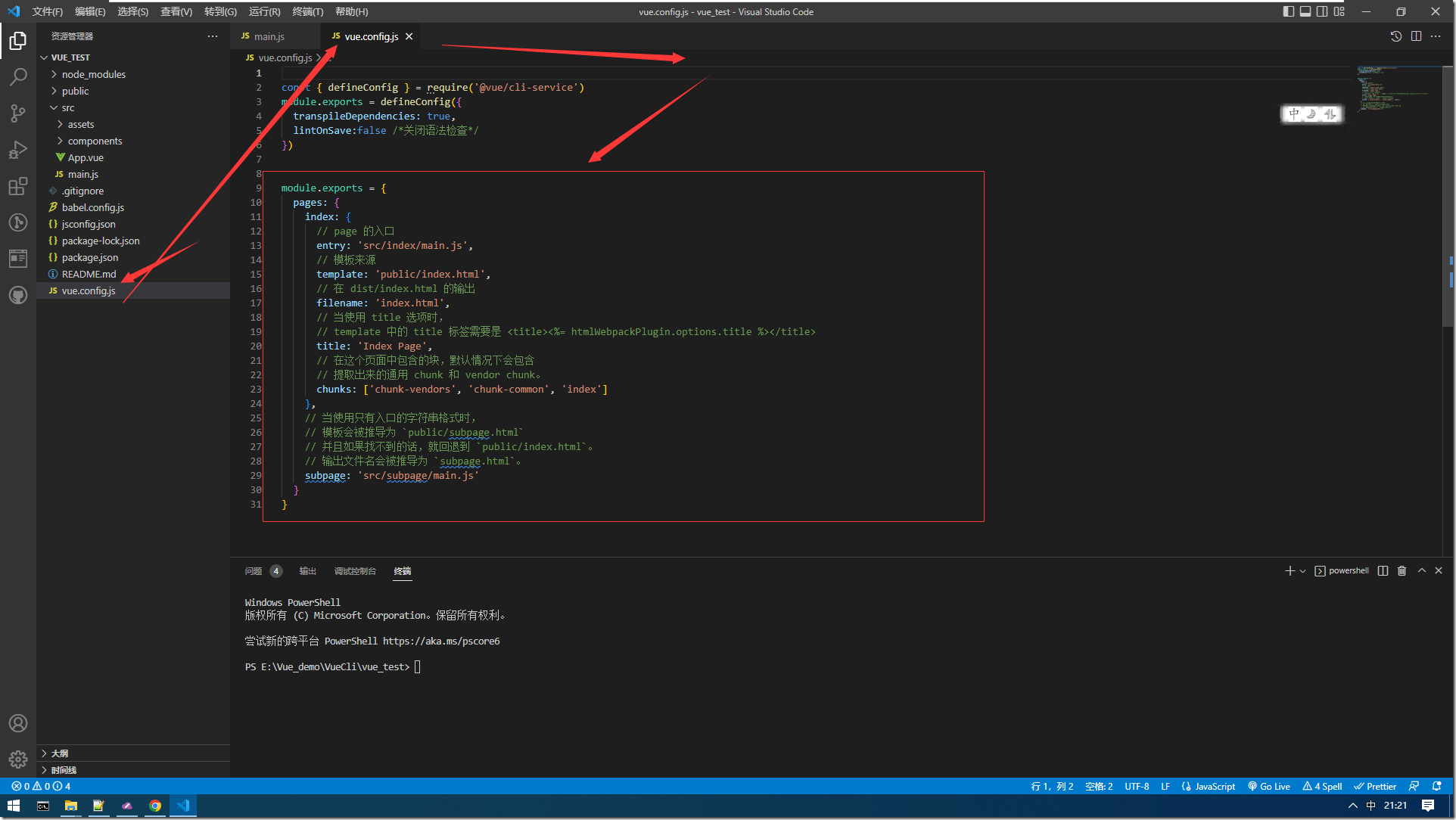Click the feedback icon in status bar
Image resolution: width=1456 pixels, height=820 pixels.
pos(1414,787)
